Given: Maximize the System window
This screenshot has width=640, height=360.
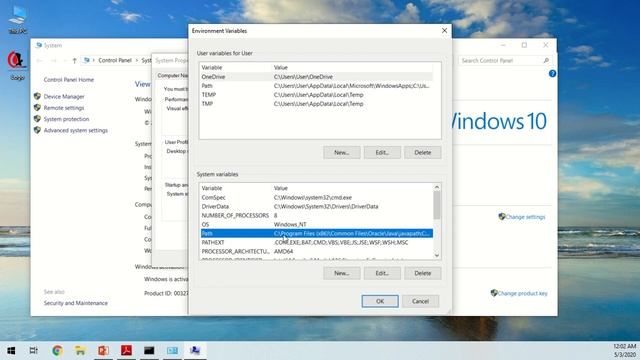Looking at the screenshot, I should click(x=524, y=45).
